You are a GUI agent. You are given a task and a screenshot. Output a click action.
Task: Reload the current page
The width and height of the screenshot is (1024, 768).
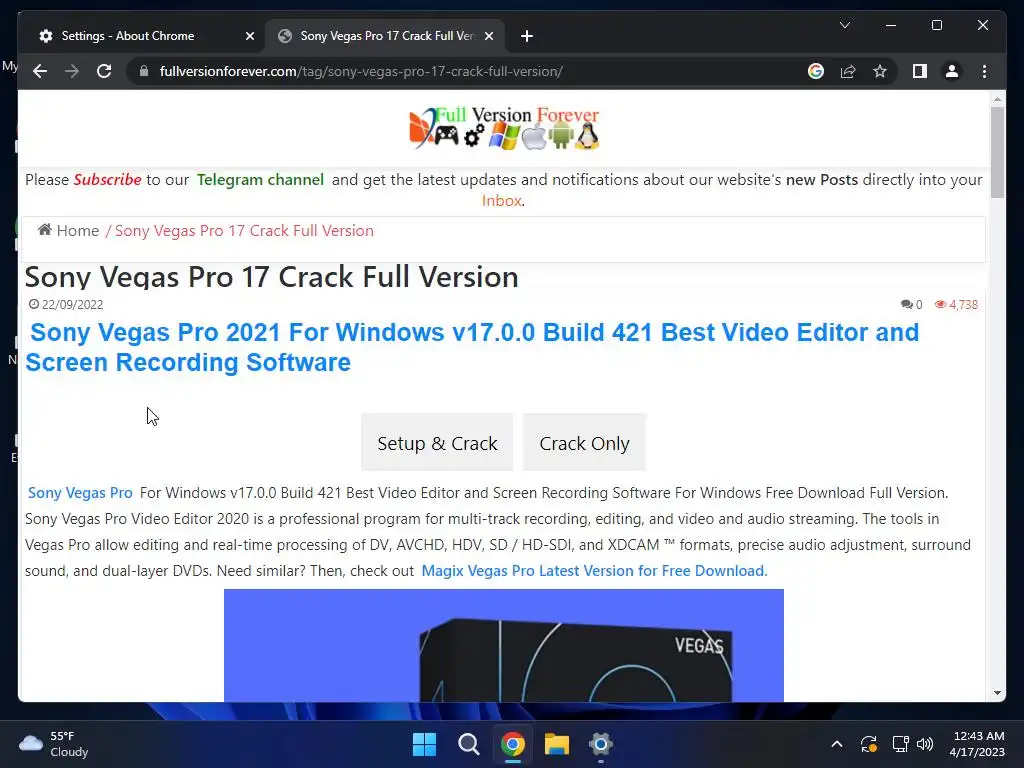pyautogui.click(x=104, y=71)
